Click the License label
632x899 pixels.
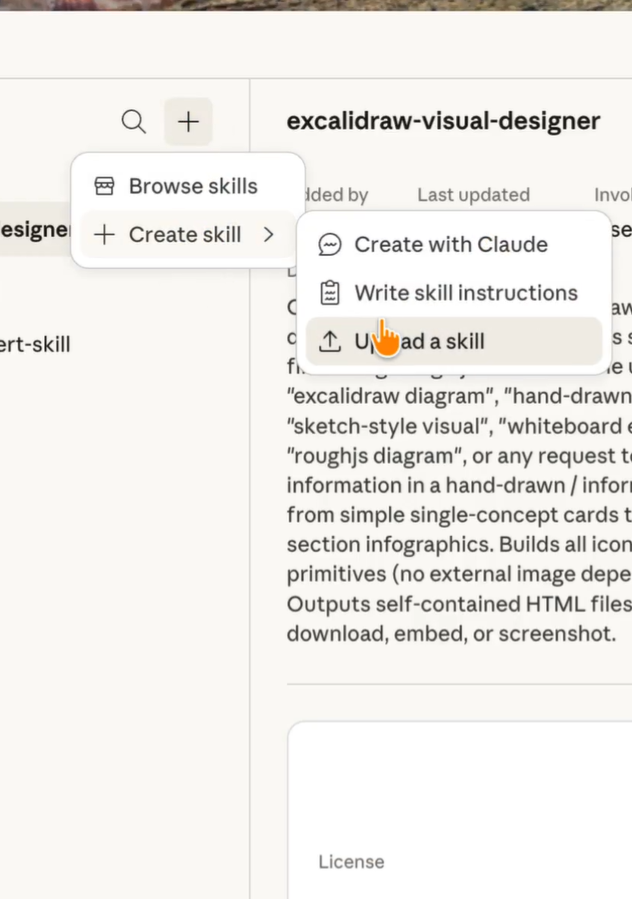pyautogui.click(x=352, y=862)
